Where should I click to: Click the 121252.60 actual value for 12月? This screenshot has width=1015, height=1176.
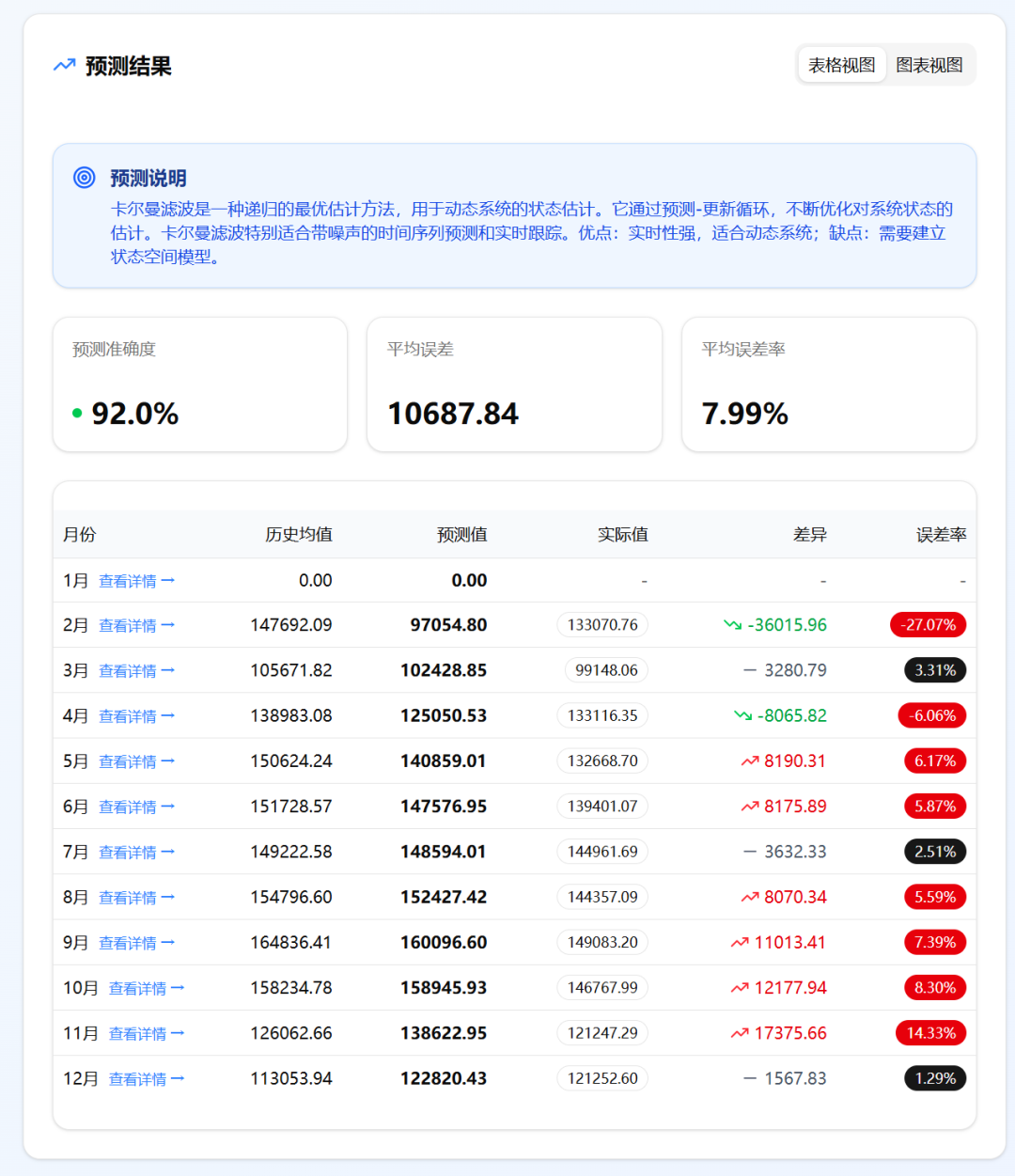[602, 1079]
